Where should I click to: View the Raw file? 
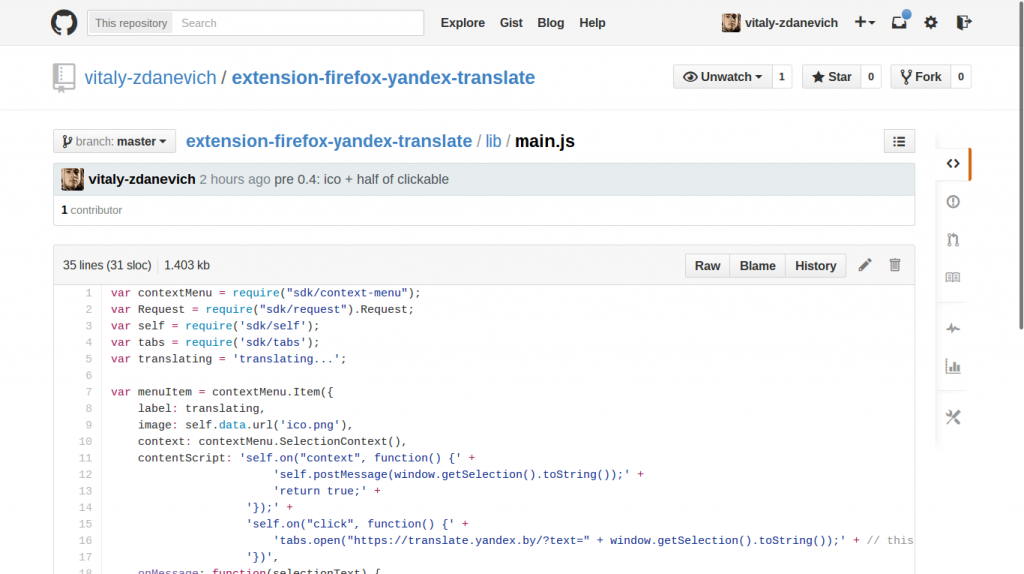point(707,266)
